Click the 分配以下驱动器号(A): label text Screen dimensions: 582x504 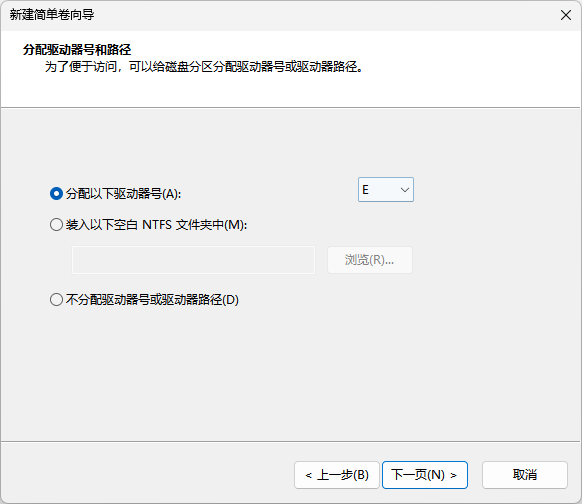coord(124,194)
